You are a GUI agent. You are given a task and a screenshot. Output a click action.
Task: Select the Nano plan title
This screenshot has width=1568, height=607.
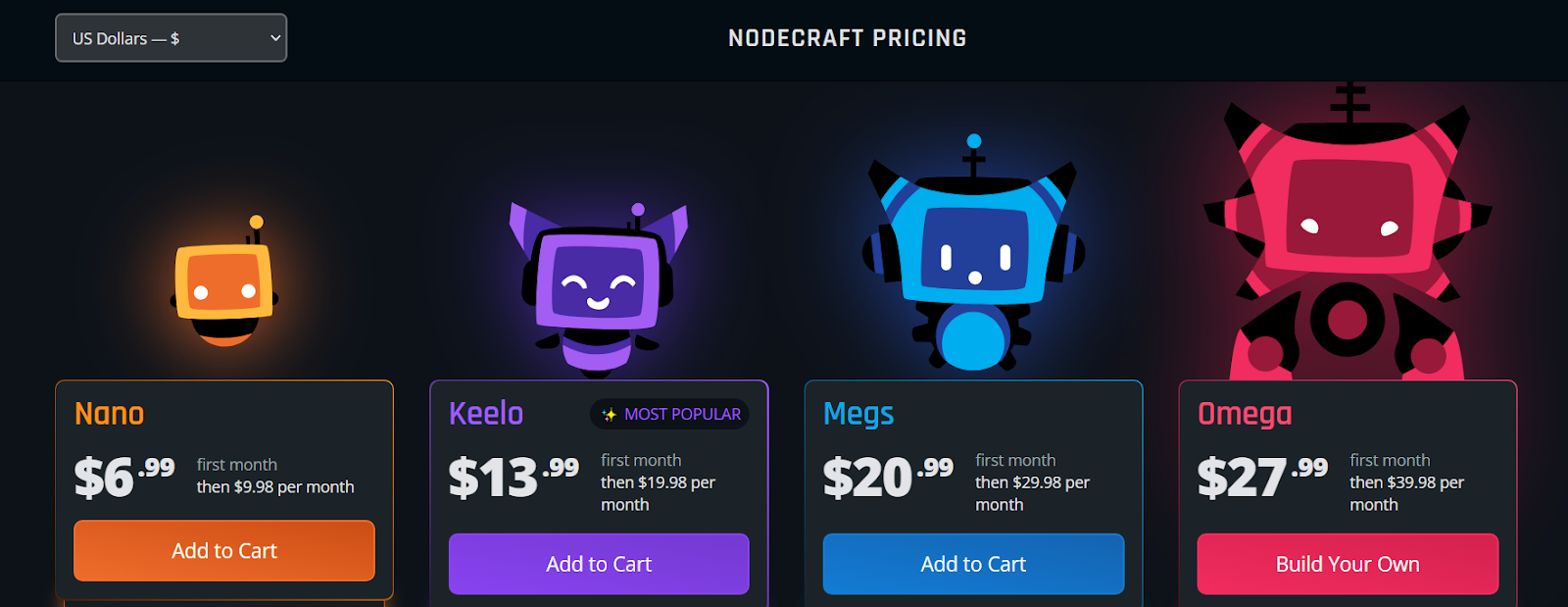coord(110,414)
